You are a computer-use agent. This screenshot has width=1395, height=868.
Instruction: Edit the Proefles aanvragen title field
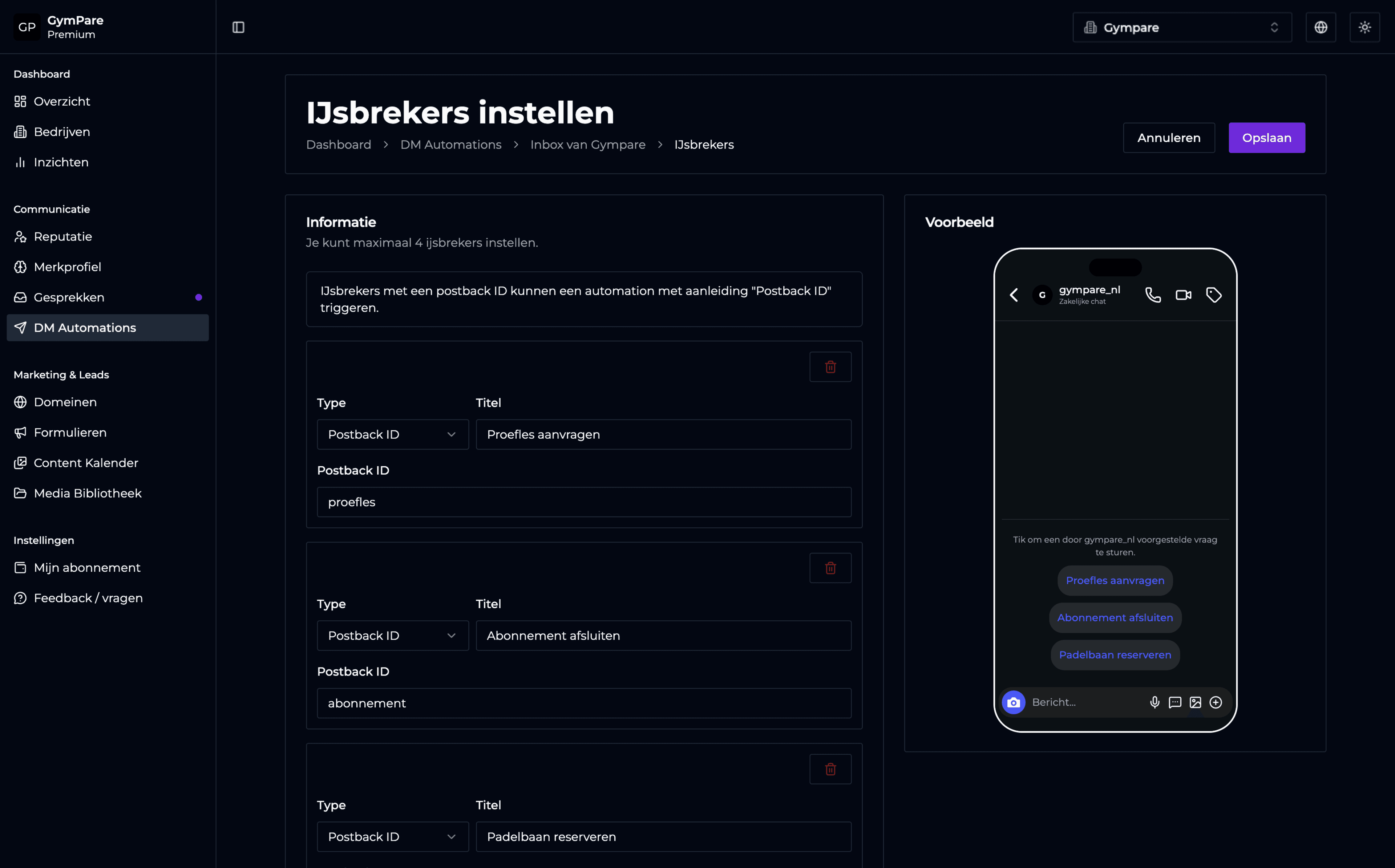[x=663, y=435]
